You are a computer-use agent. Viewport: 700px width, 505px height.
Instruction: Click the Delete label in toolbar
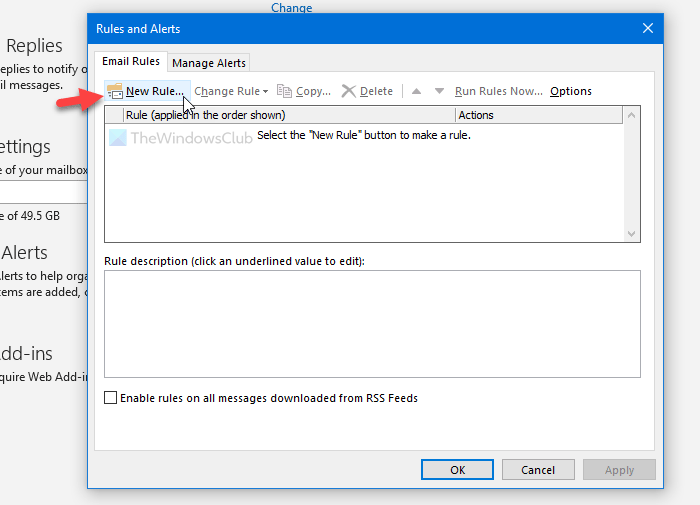pos(376,91)
